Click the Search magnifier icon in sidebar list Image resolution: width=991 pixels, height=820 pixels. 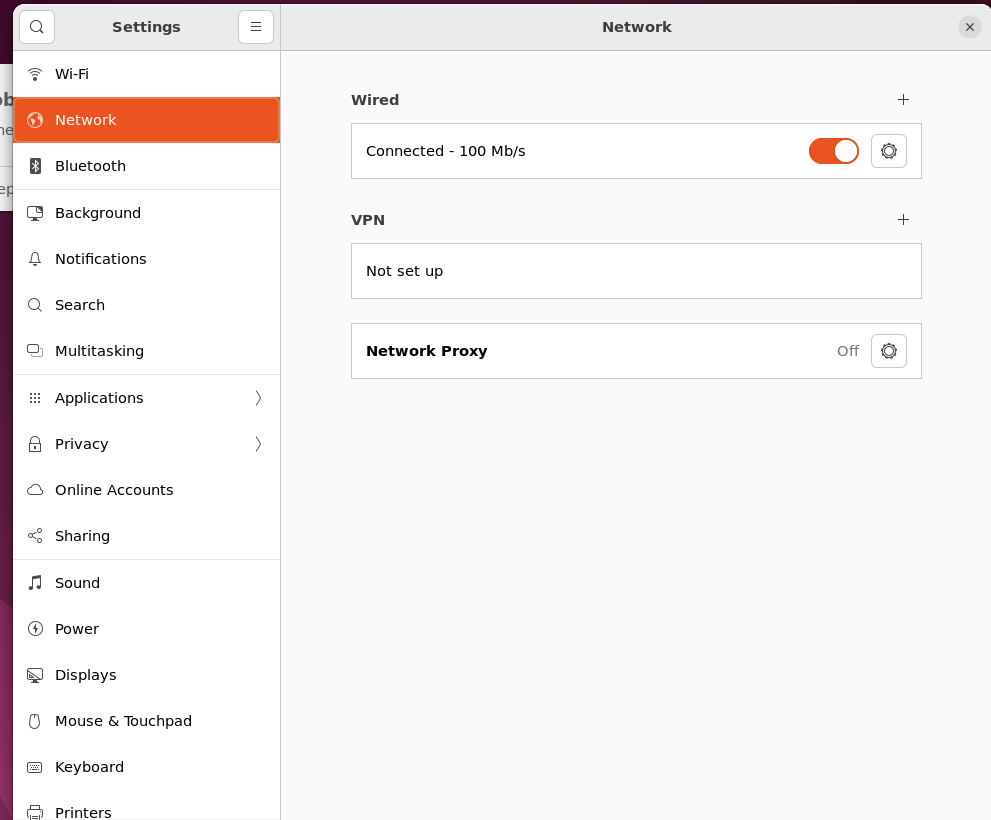tap(35, 305)
